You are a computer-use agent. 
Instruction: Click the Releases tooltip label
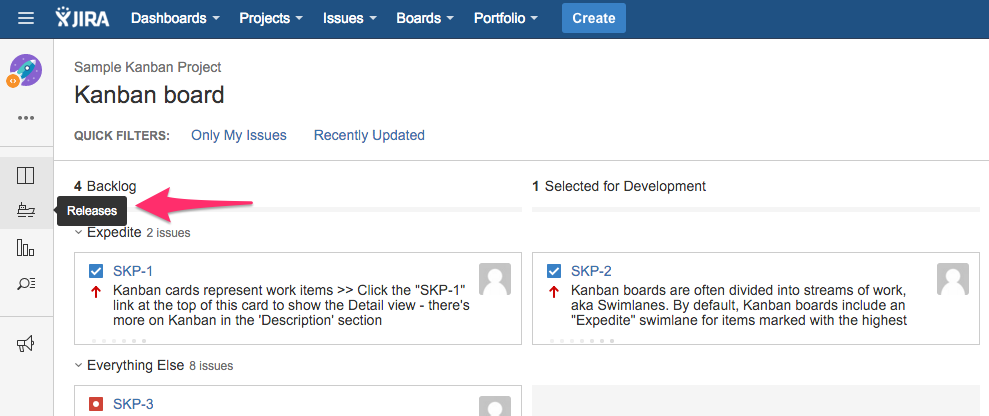click(92, 211)
